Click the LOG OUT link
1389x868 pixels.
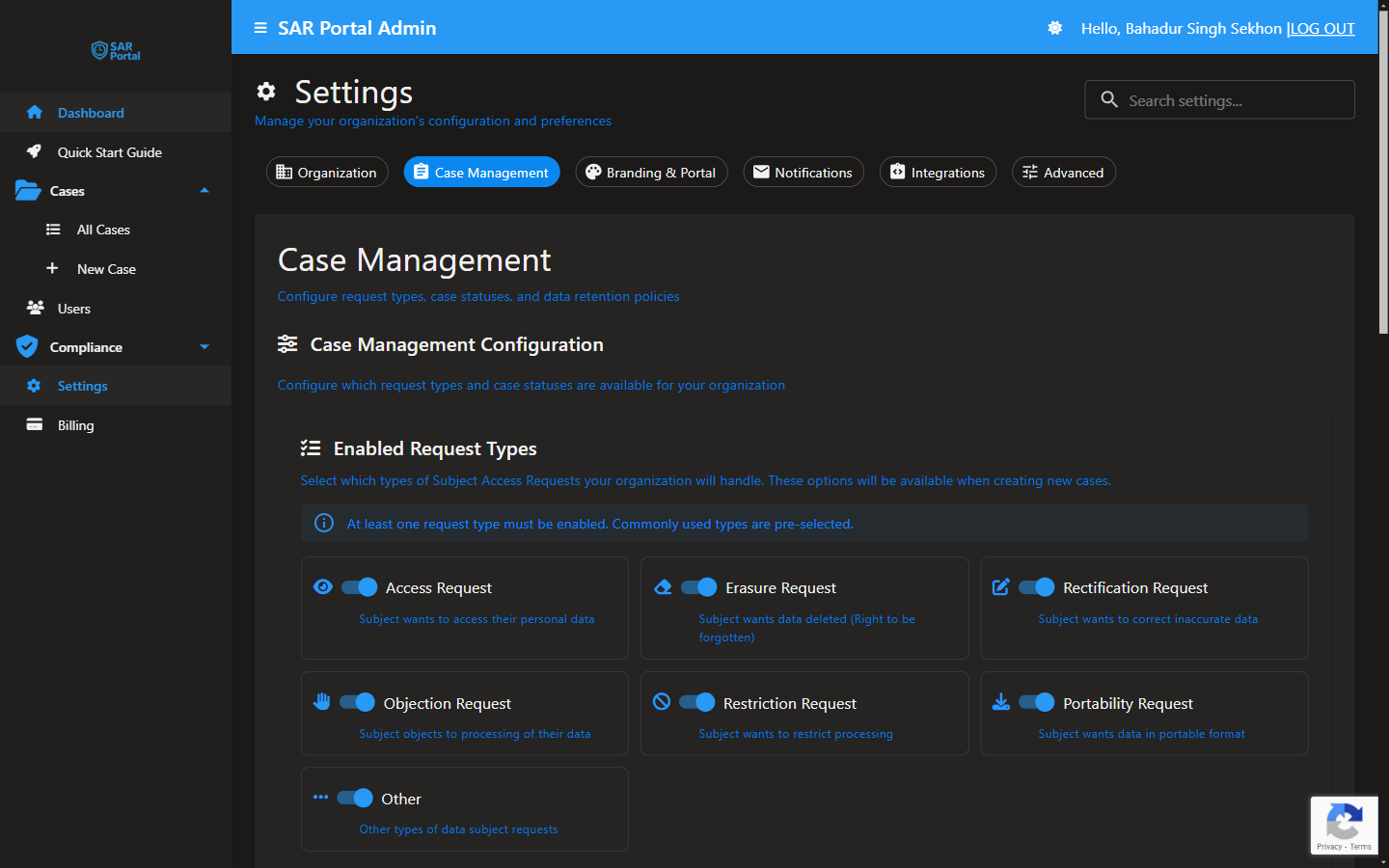[x=1321, y=28]
